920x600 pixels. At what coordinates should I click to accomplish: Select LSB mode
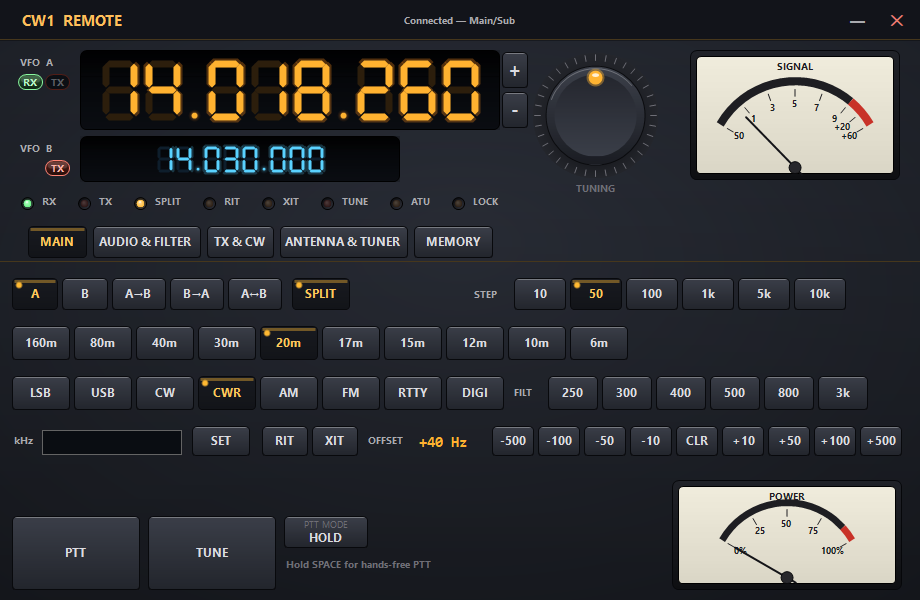point(40,393)
